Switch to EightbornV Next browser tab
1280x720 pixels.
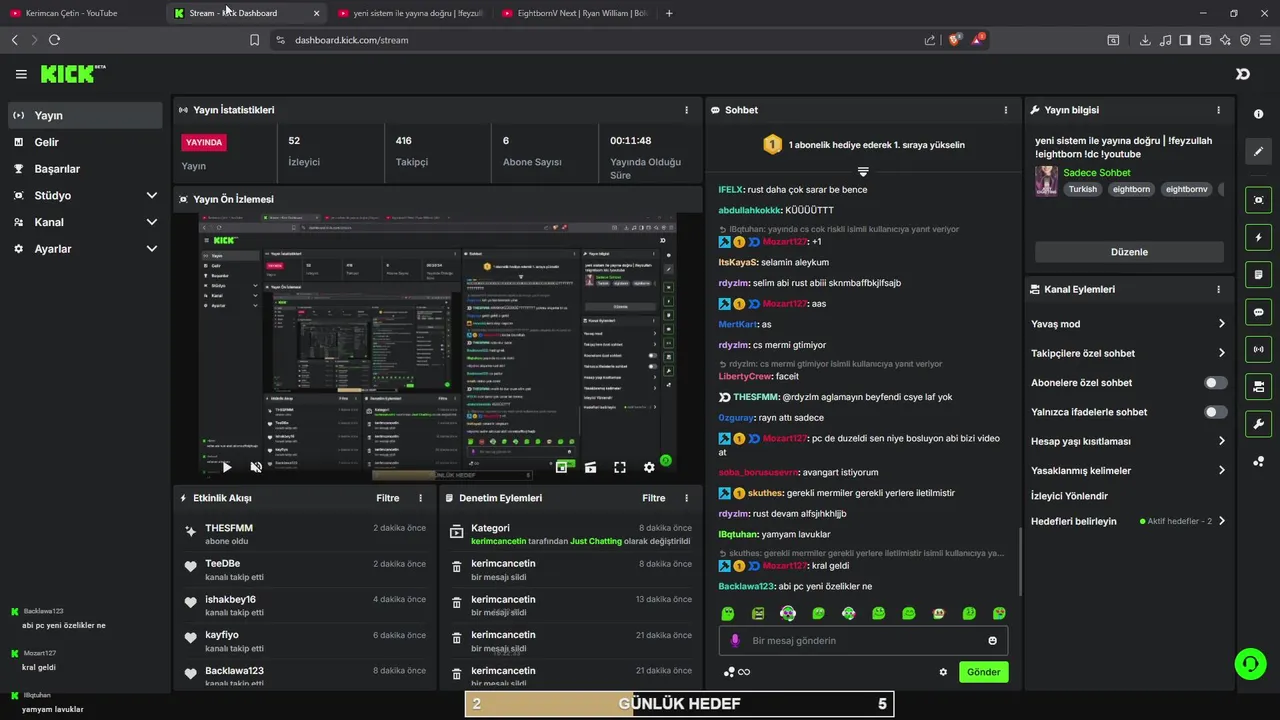575,13
